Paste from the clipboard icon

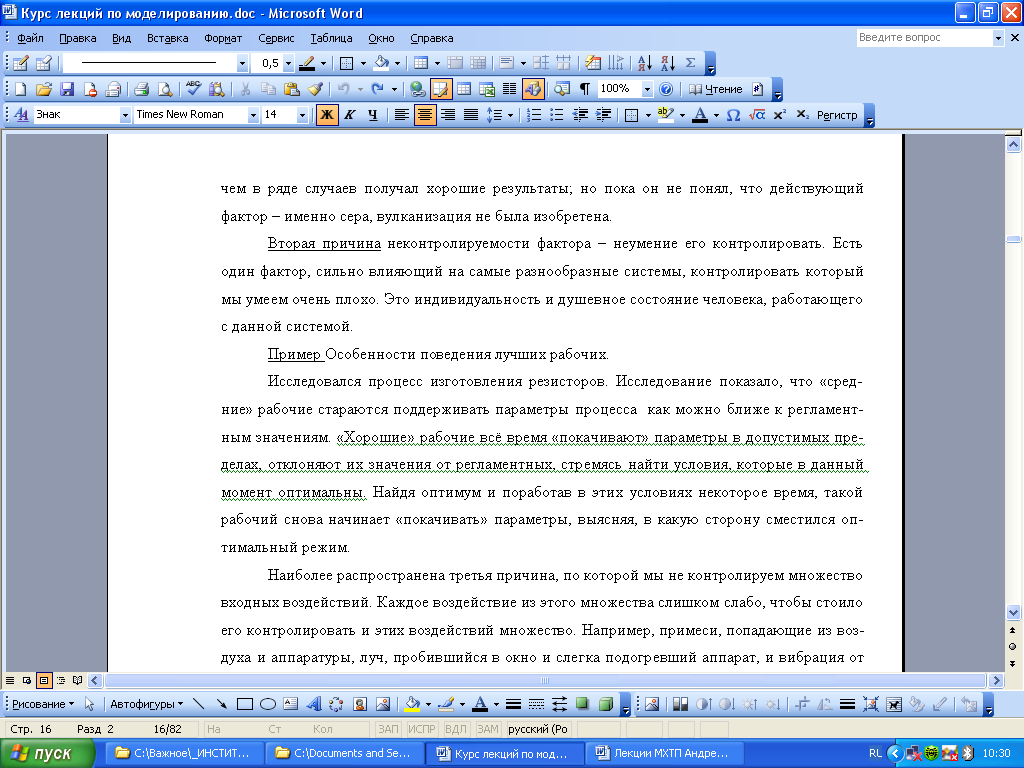pyautogui.click(x=291, y=89)
